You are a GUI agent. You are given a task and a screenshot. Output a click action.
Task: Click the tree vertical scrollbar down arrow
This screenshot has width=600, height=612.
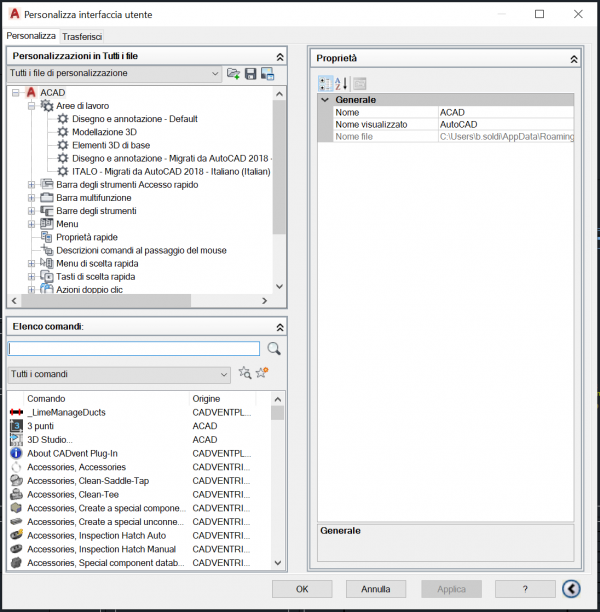(279, 286)
